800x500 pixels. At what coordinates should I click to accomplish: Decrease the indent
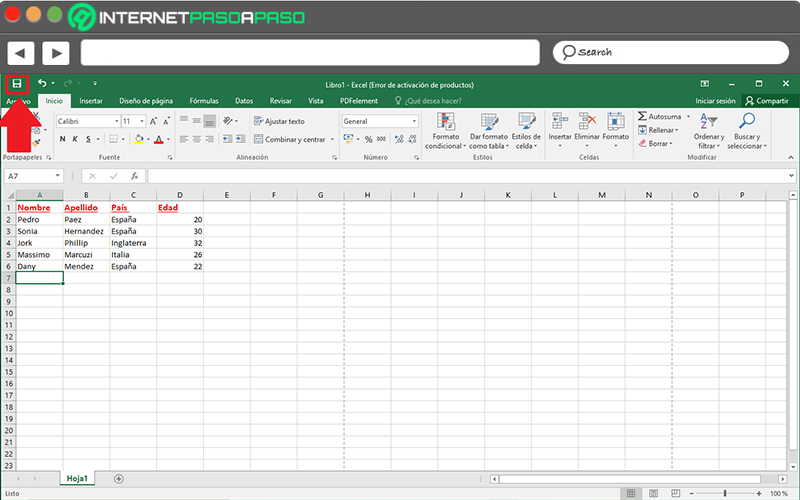pos(228,139)
